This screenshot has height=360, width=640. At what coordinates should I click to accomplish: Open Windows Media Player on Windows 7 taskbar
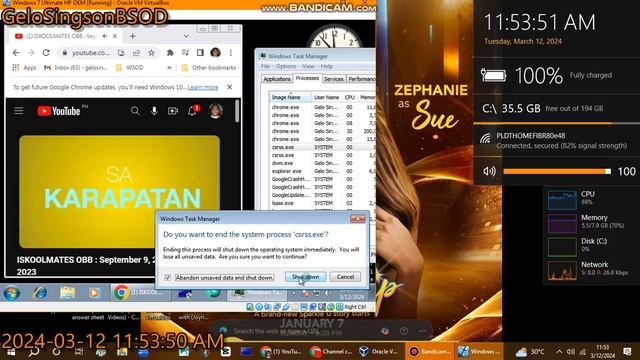coord(94,293)
